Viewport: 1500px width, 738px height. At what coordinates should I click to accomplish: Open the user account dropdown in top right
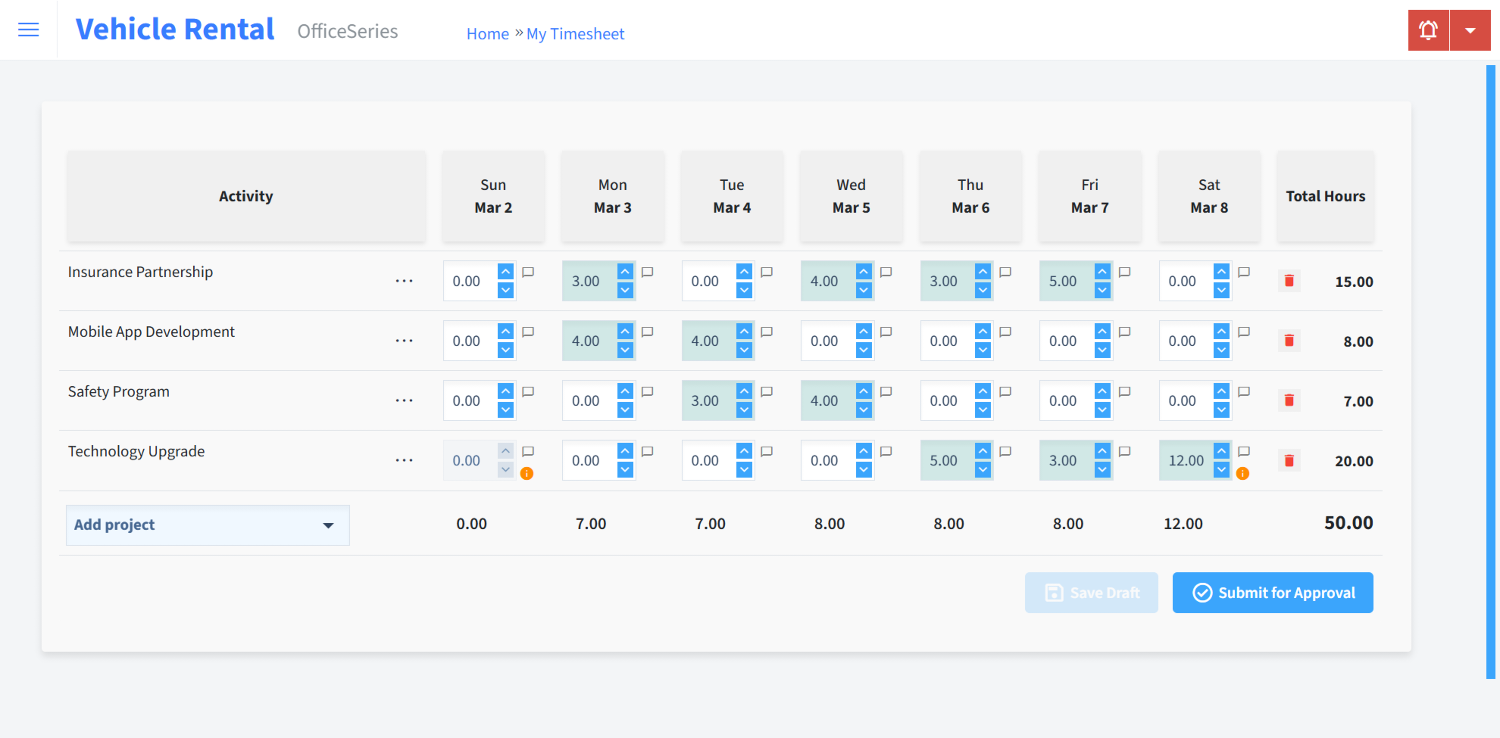pyautogui.click(x=1470, y=30)
